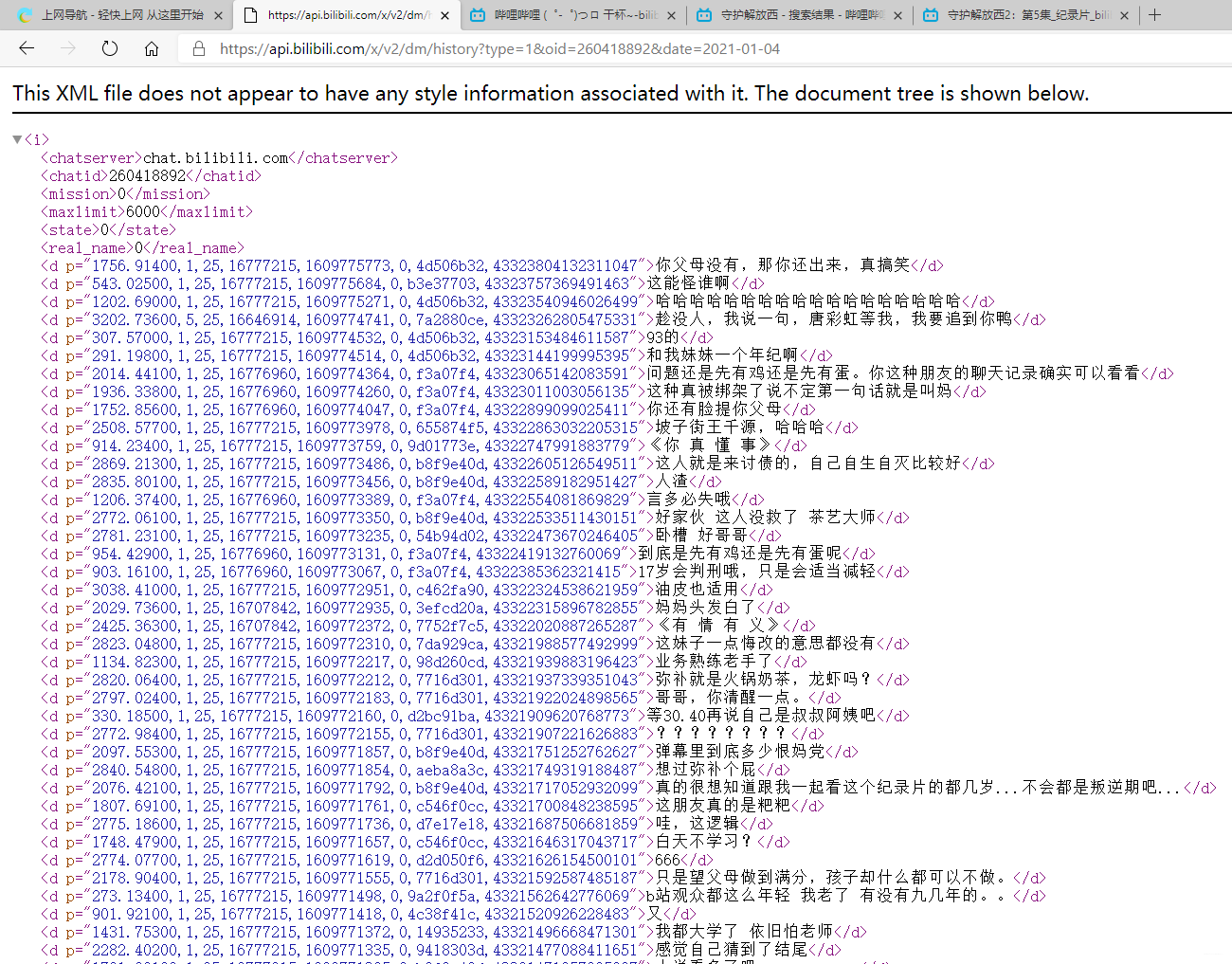Click comment 这能怪谁啊
This screenshot has width=1232, height=964.
click(402, 284)
